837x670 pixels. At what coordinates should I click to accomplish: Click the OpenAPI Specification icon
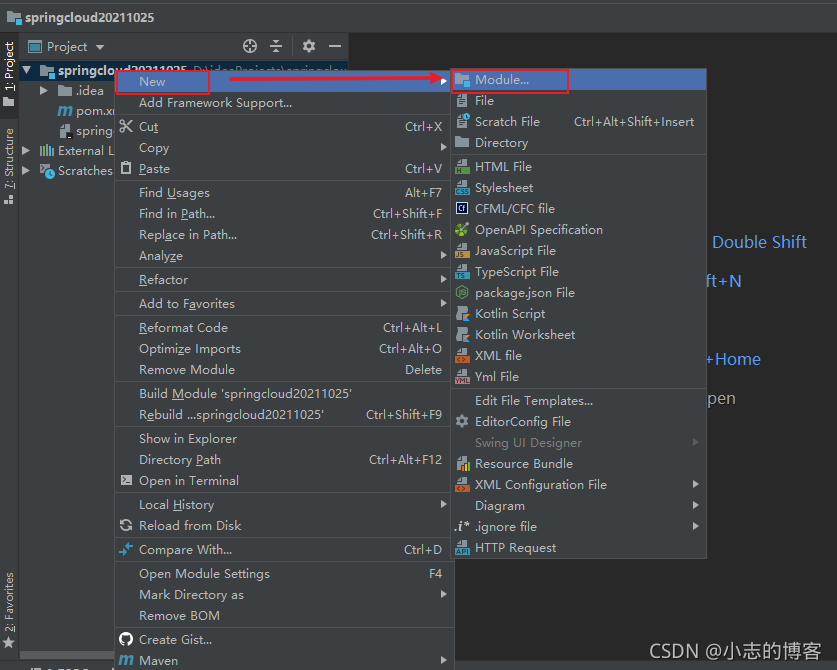[x=462, y=230]
